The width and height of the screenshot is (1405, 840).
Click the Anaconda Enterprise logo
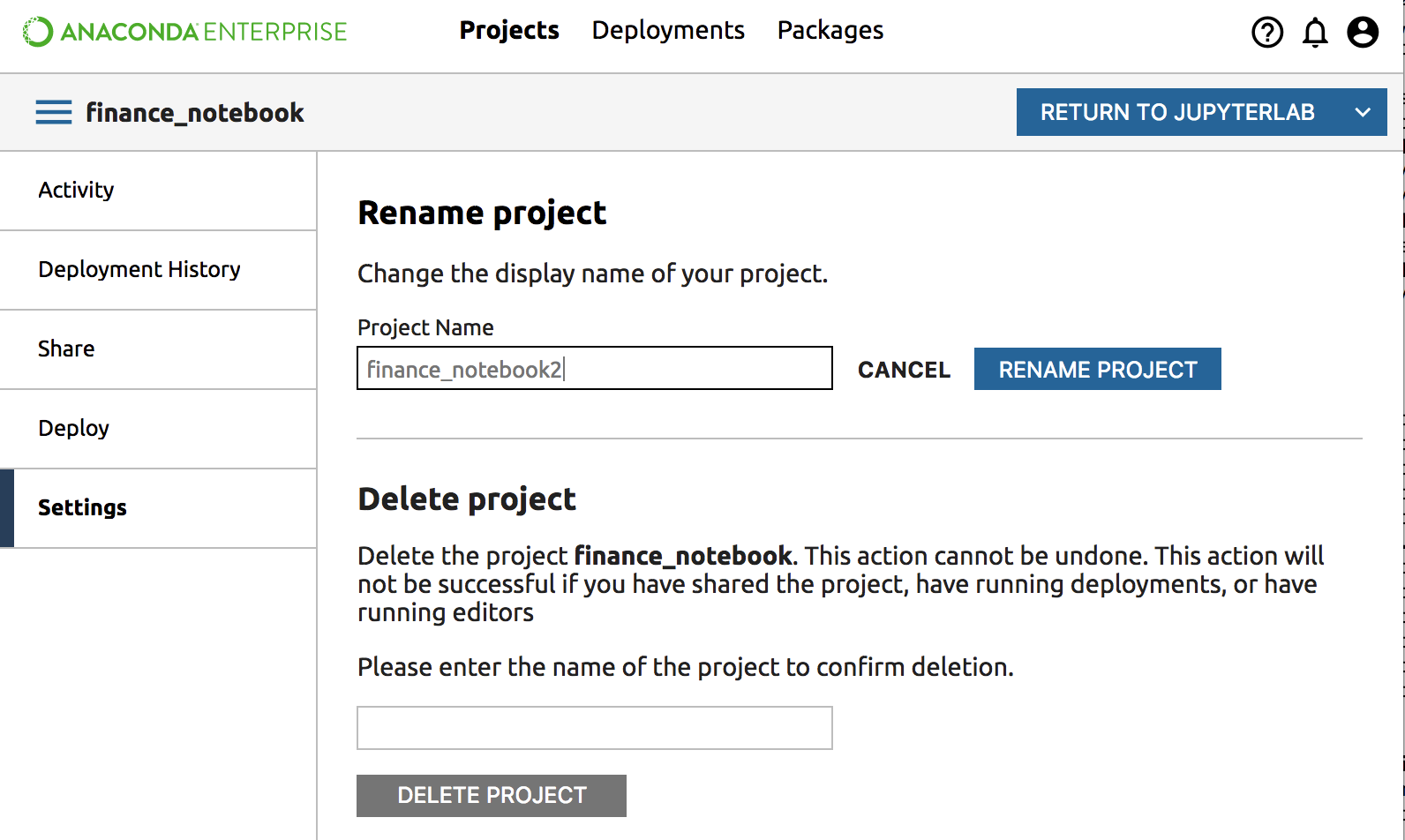pos(184,32)
